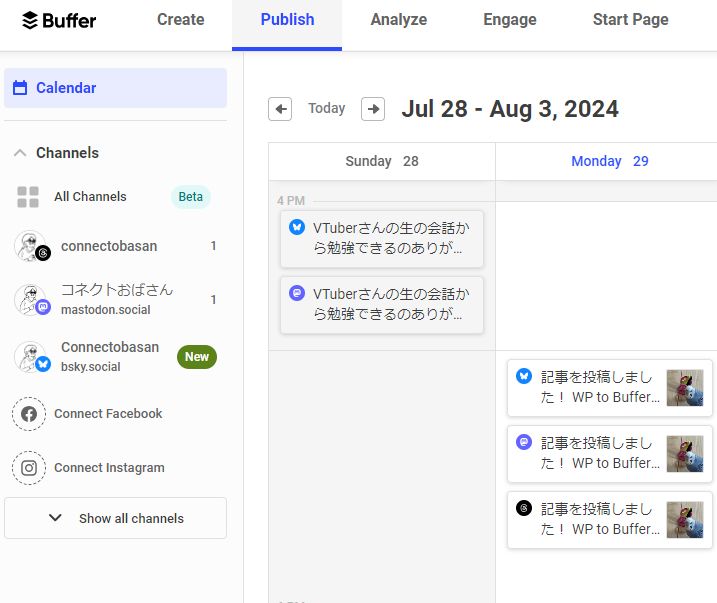Viewport: 717px width, 603px height.
Task: Click the Calendar icon in sidebar
Action: (x=20, y=87)
